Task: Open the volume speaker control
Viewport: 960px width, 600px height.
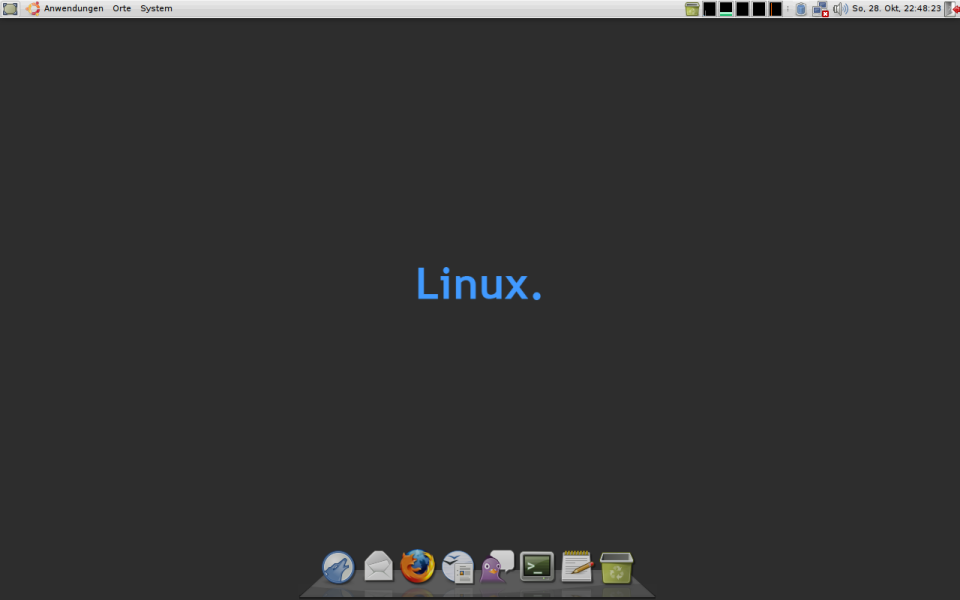Action: click(841, 9)
